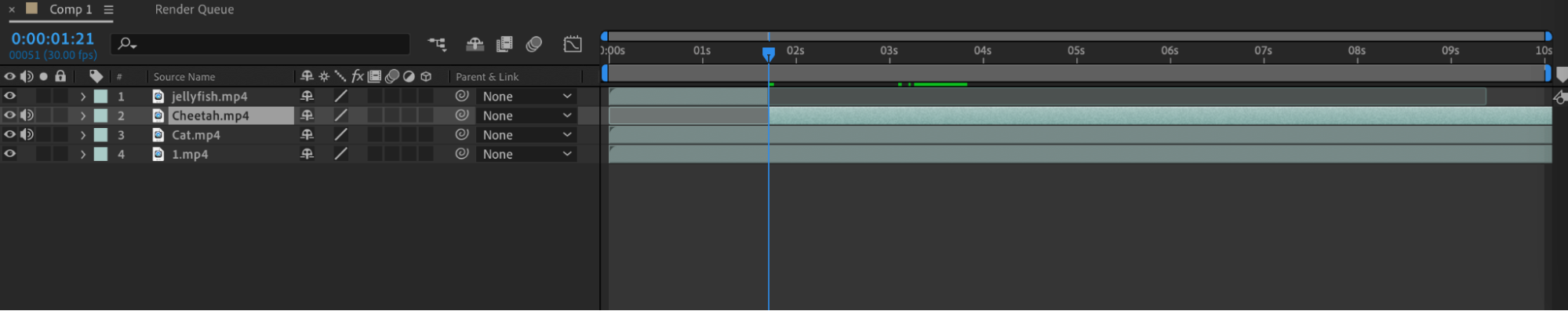
Task: Switch to the Render Queue tab
Action: [195, 9]
